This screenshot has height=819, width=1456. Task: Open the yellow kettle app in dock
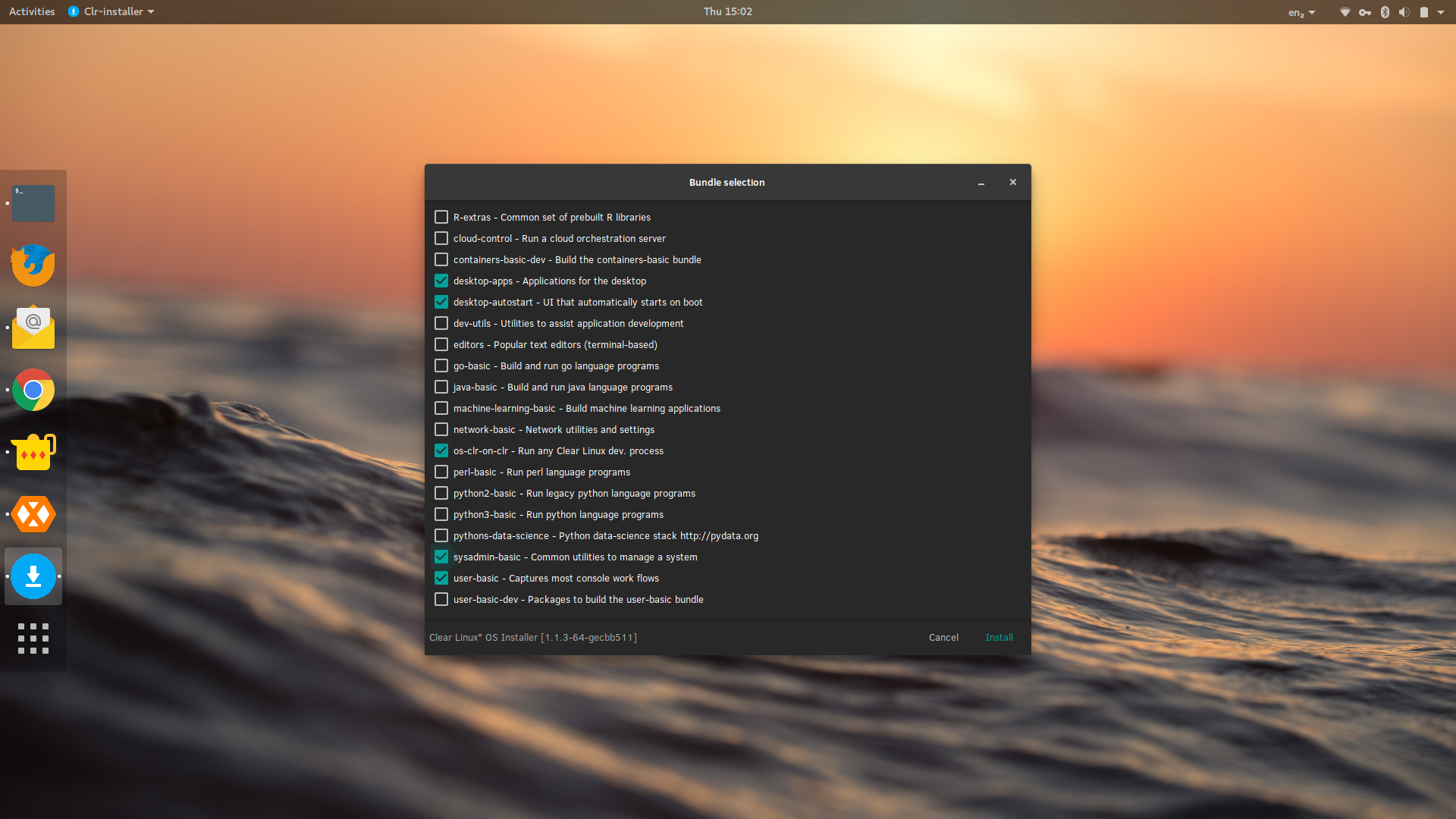click(33, 452)
